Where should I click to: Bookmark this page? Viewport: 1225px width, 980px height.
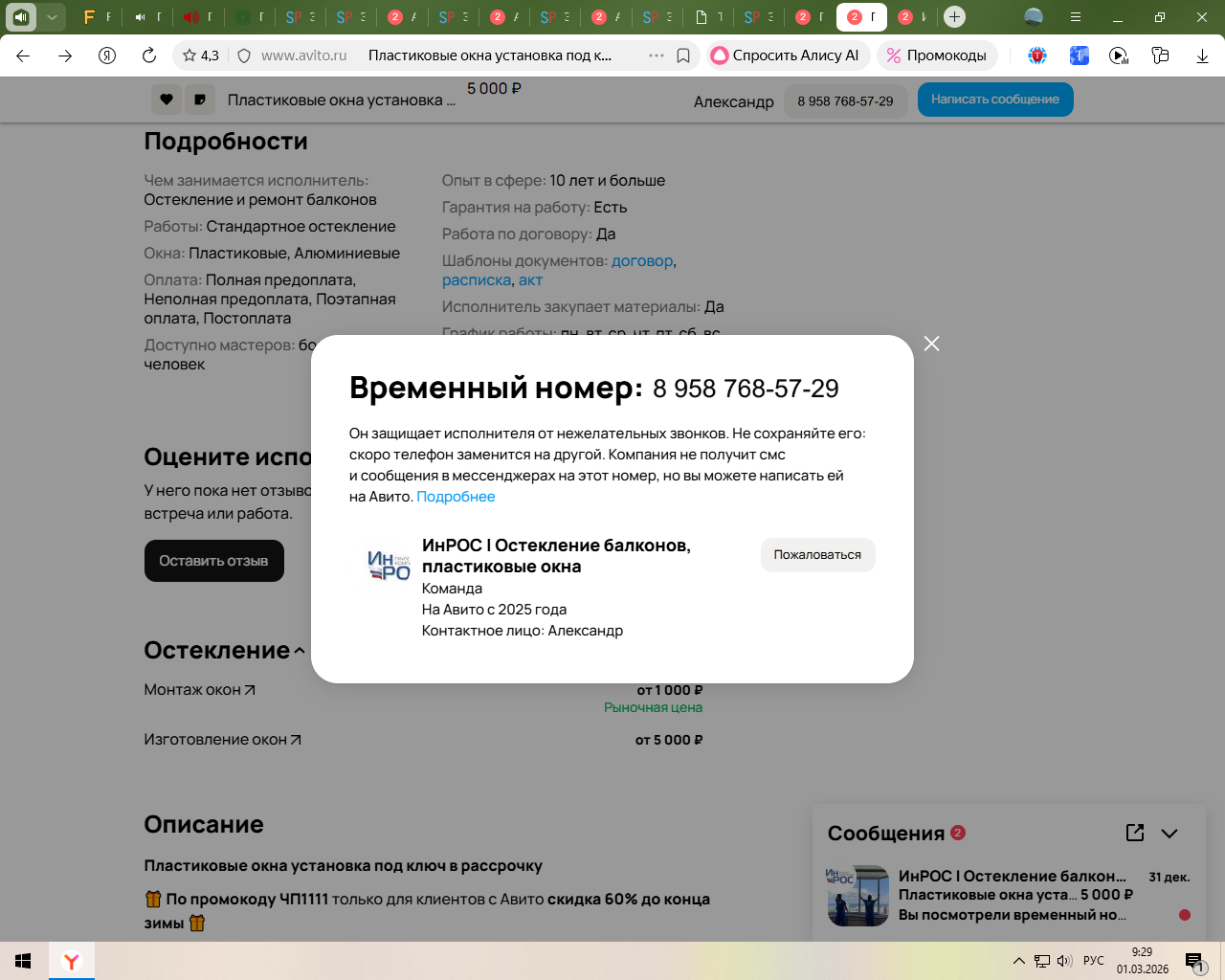[x=683, y=56]
